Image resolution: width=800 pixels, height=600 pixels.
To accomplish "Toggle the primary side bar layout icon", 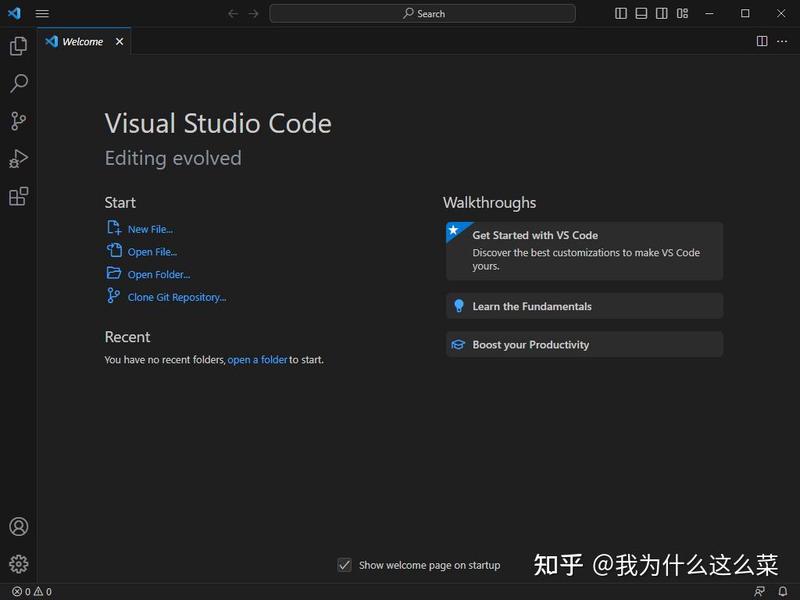I will [621, 14].
